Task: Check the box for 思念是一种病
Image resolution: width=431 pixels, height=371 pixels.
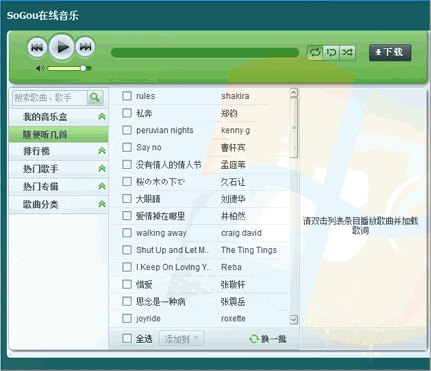Action: pyautogui.click(x=127, y=301)
